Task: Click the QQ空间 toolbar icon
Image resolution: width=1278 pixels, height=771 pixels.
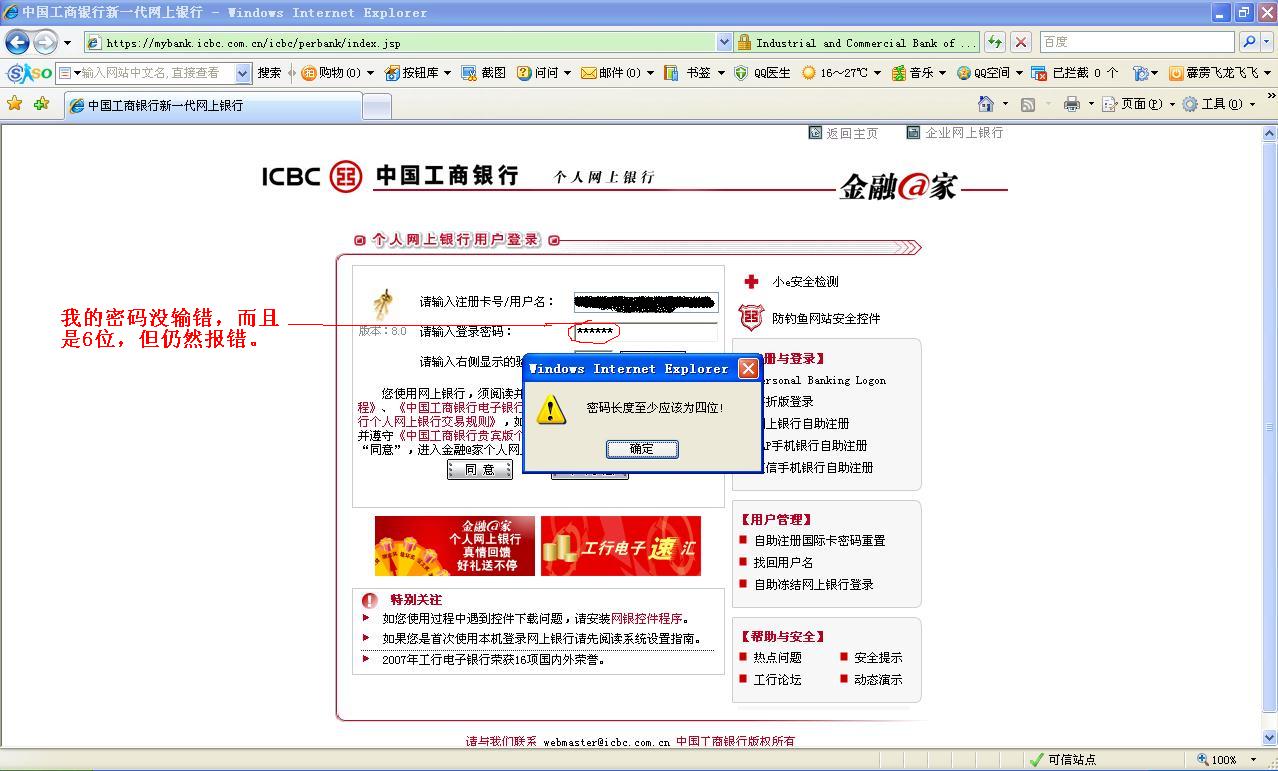Action: pos(964,73)
